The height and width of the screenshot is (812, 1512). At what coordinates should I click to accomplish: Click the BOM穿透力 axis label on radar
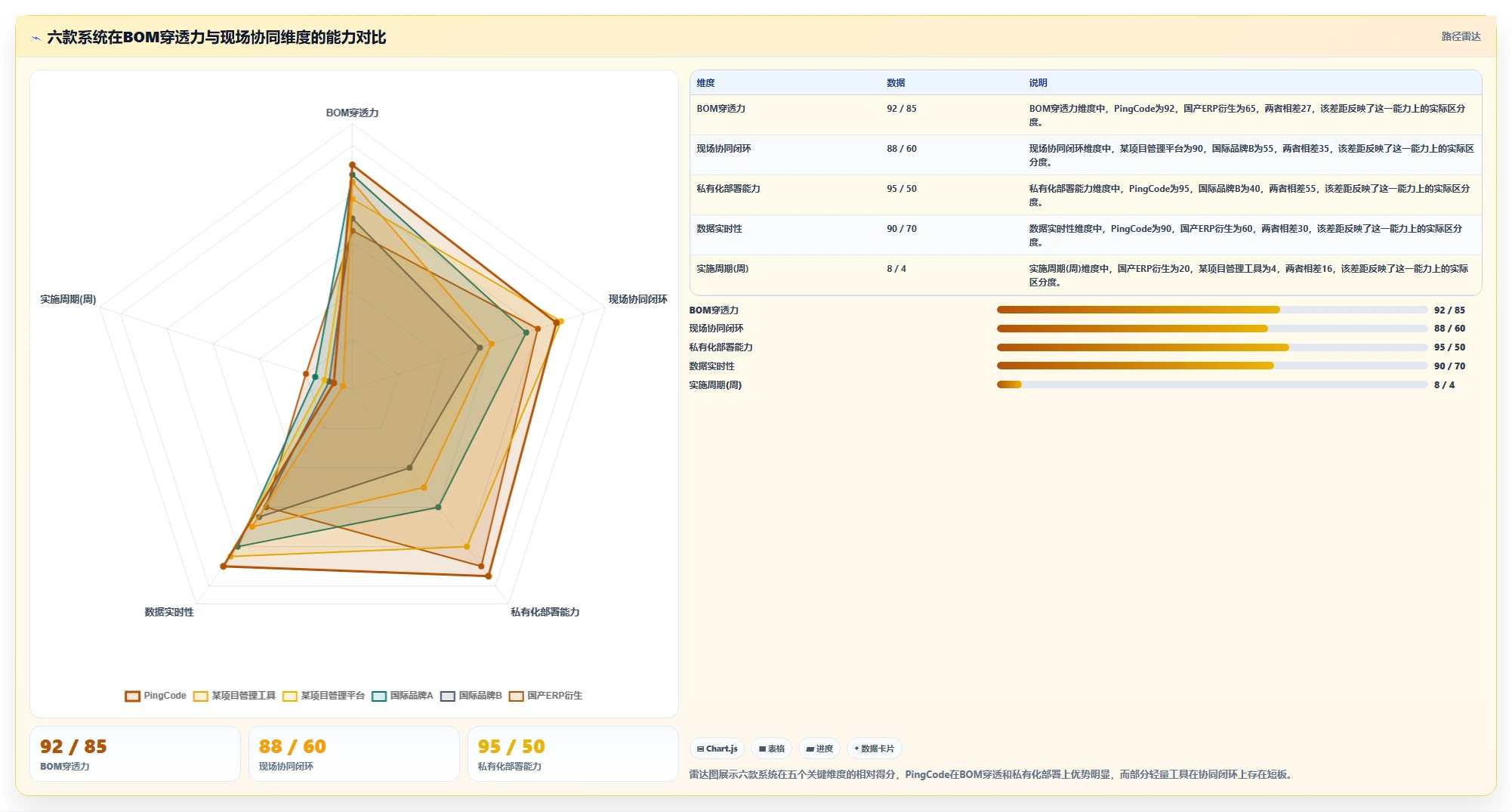click(x=352, y=113)
